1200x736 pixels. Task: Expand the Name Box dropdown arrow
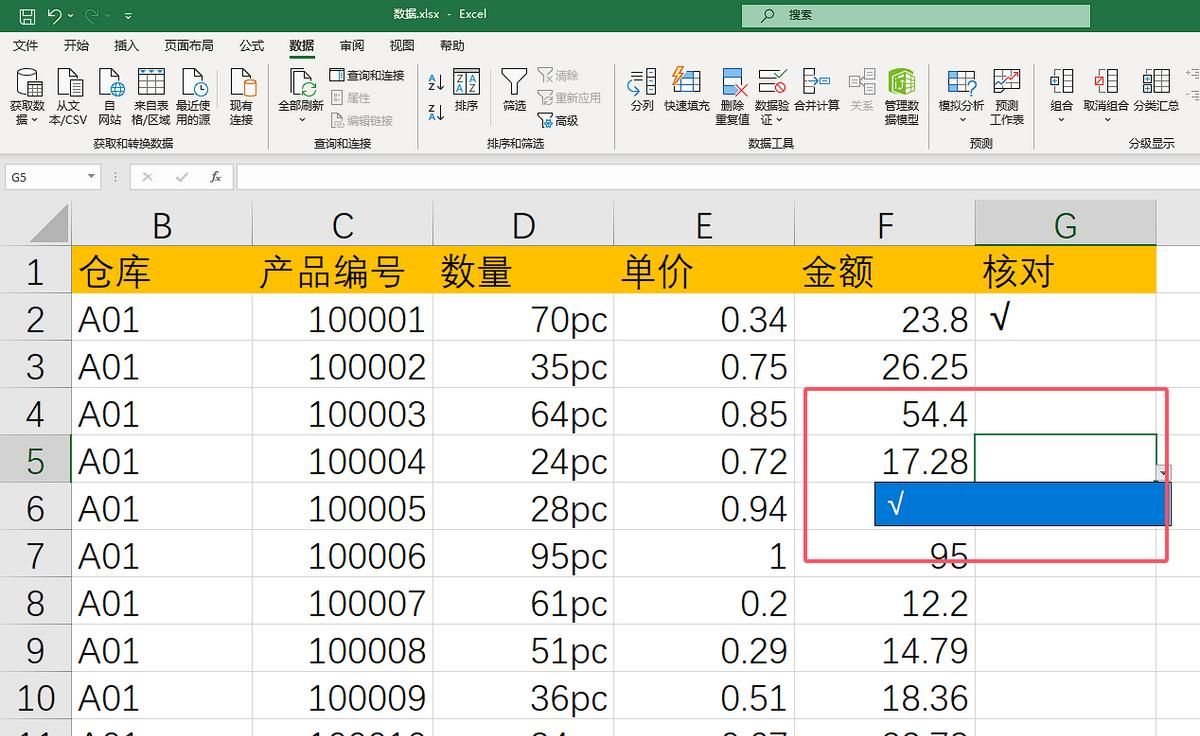point(92,177)
